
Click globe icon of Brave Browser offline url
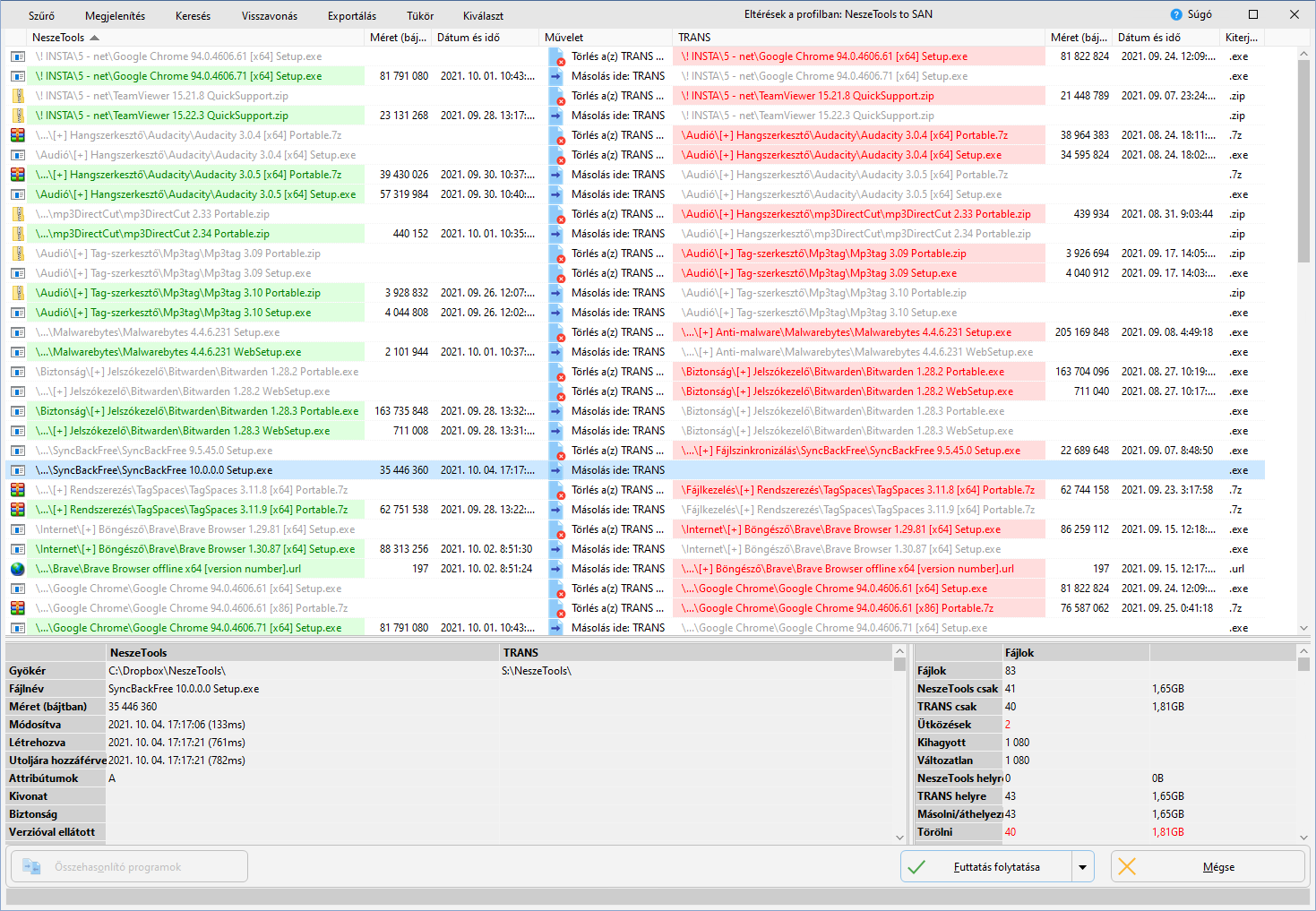[18, 569]
